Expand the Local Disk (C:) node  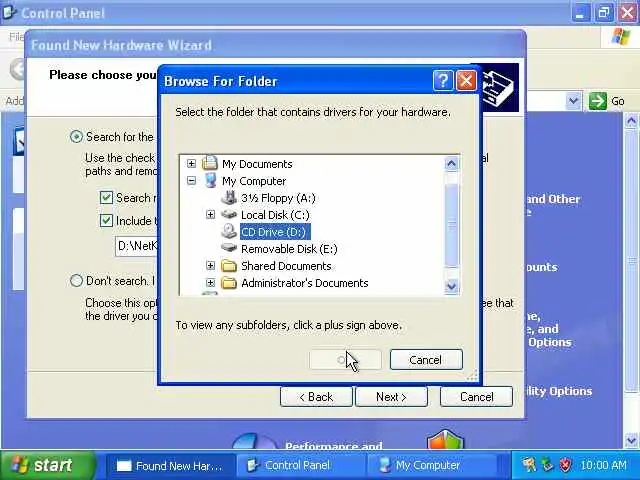210,214
